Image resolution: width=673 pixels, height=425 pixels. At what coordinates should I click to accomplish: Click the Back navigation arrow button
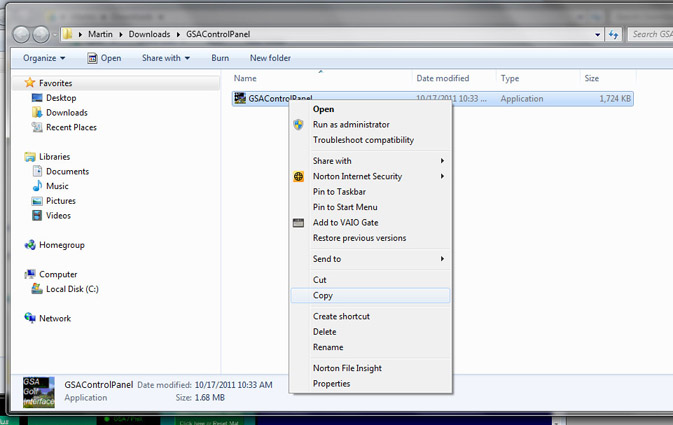(x=21, y=34)
